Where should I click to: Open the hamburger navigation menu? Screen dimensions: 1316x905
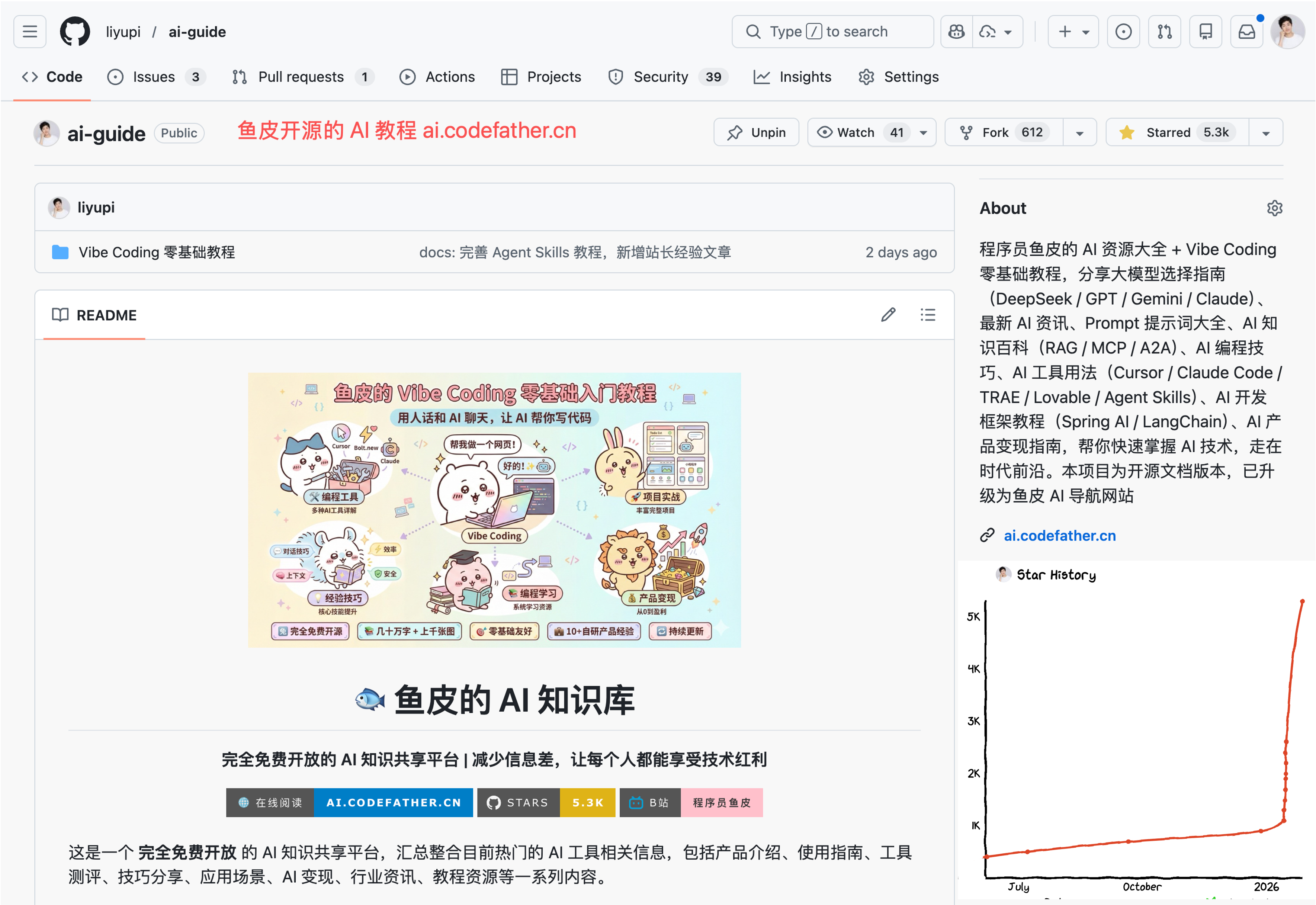pyautogui.click(x=30, y=32)
